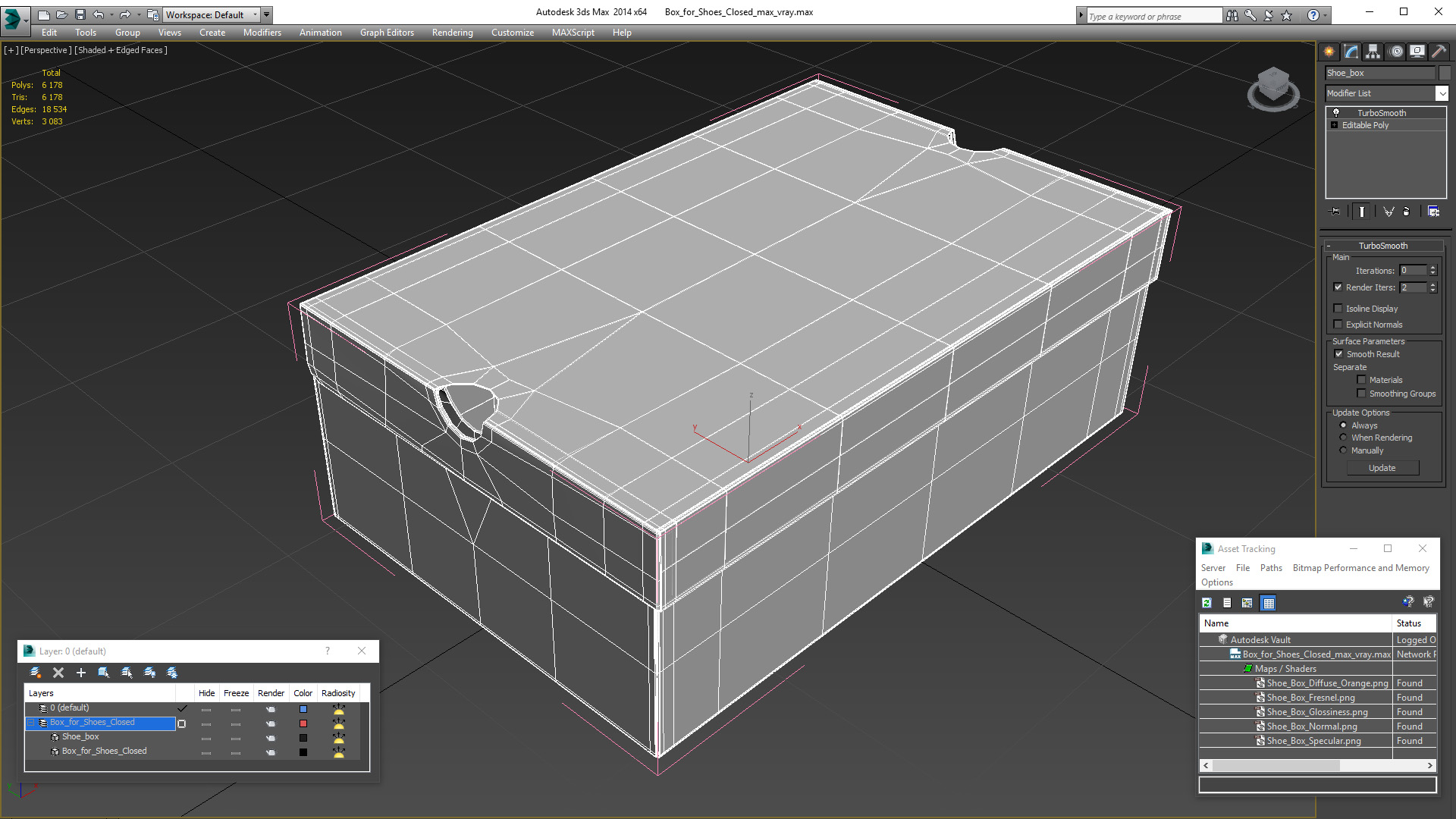Viewport: 1456px width, 819px height.
Task: Open the Utilities hammer panel tab
Action: (x=1439, y=52)
